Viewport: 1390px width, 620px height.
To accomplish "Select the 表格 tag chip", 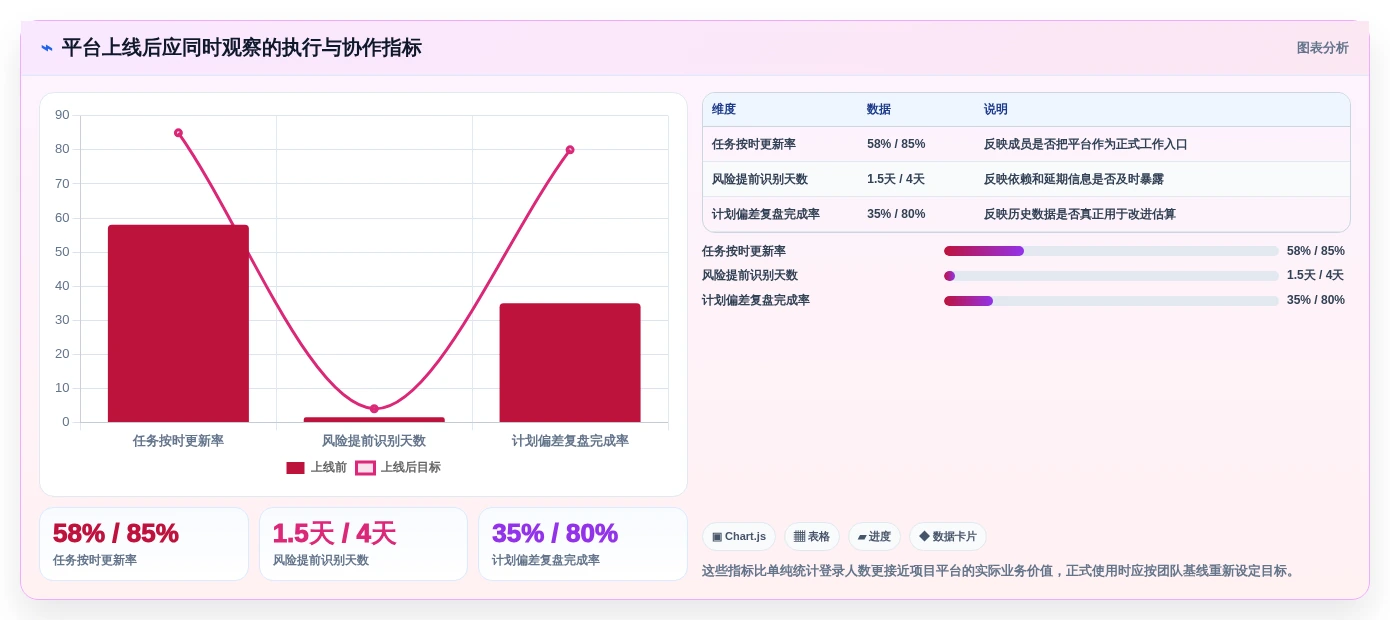I will (812, 537).
